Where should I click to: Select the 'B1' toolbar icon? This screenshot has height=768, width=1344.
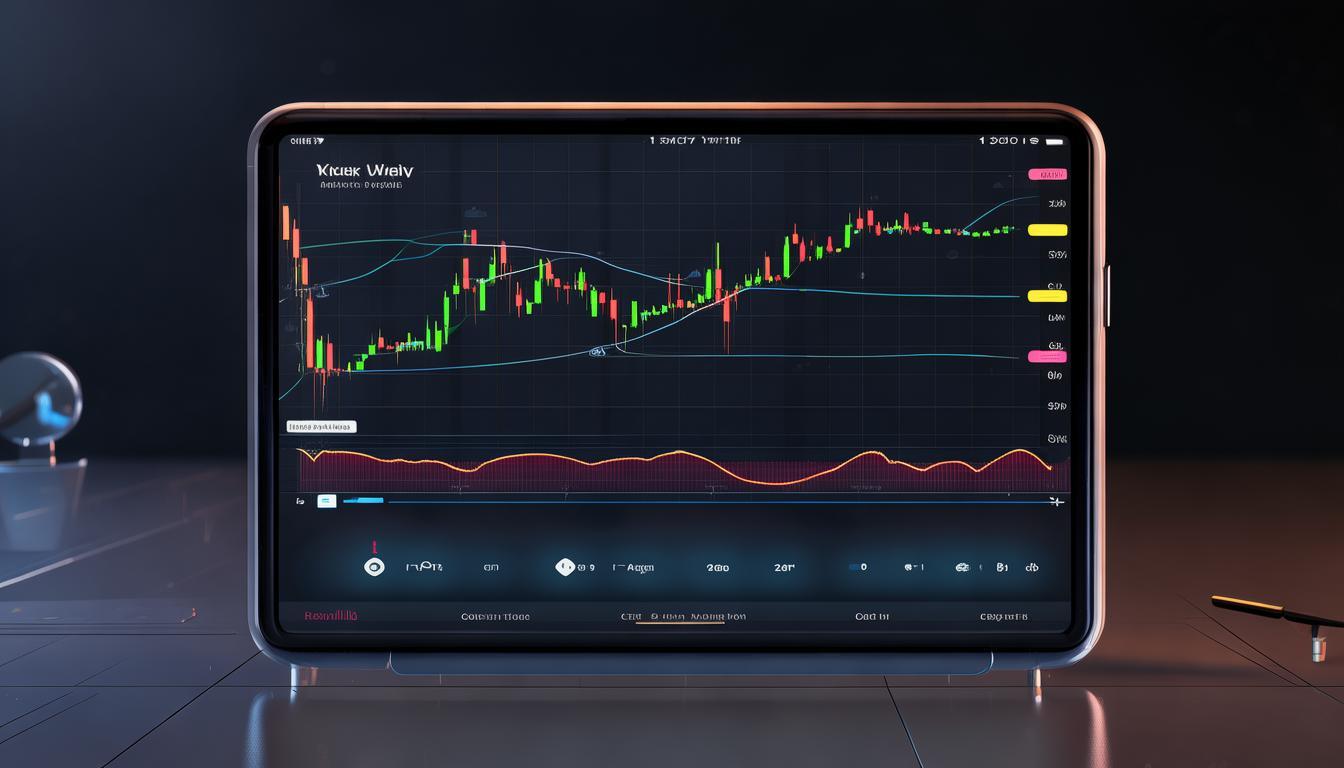(x=1002, y=567)
